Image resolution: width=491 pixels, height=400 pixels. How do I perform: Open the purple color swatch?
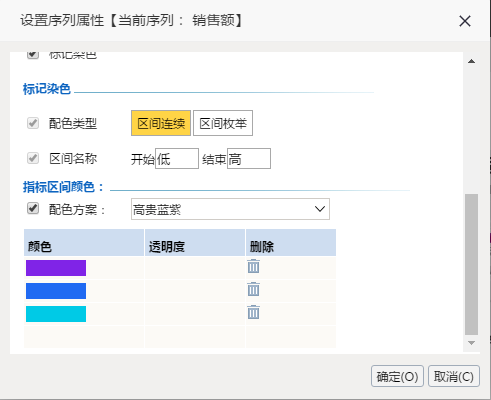pyautogui.click(x=56, y=268)
